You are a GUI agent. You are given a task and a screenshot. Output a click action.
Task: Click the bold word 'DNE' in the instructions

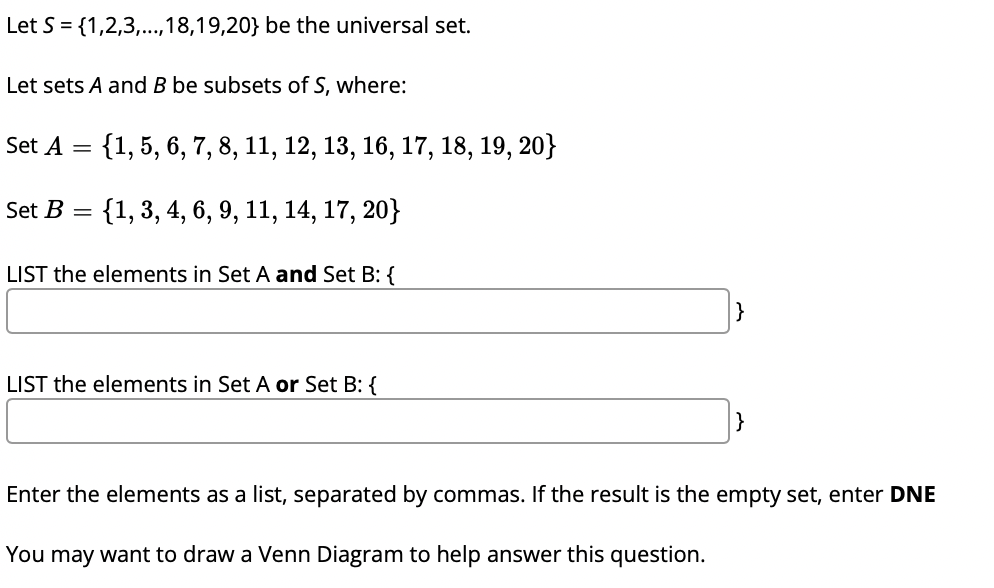[912, 494]
